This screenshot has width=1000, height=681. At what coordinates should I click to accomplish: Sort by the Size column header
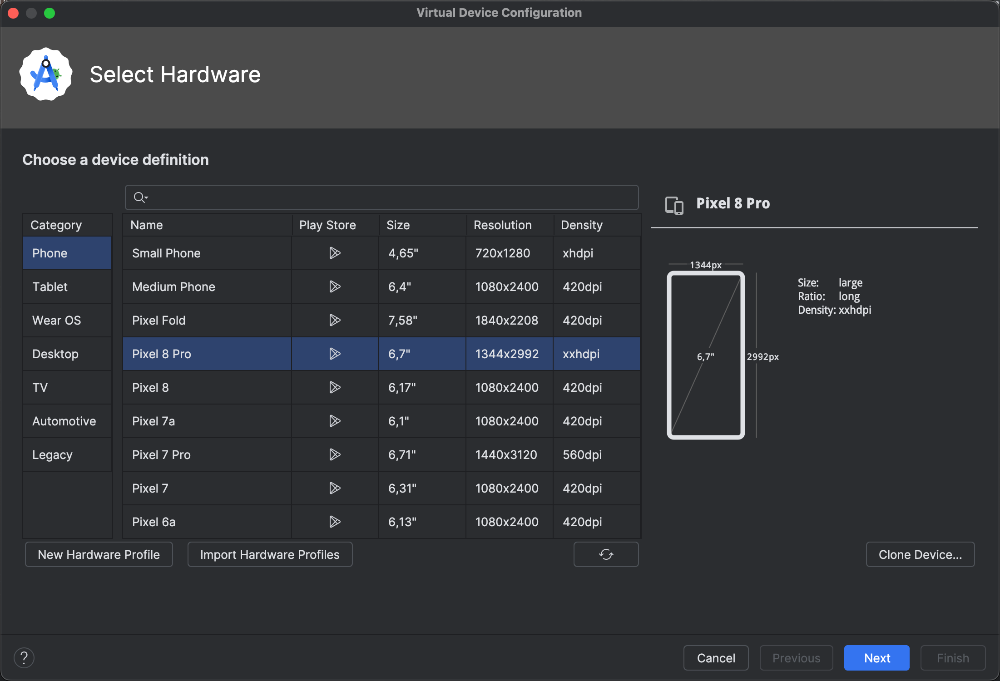(x=422, y=225)
